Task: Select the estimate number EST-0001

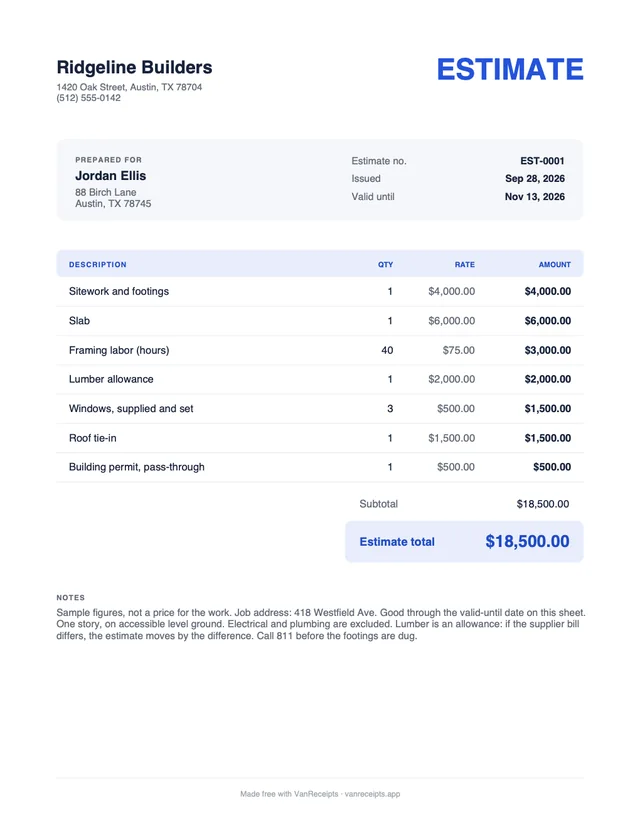Action: pos(542,161)
